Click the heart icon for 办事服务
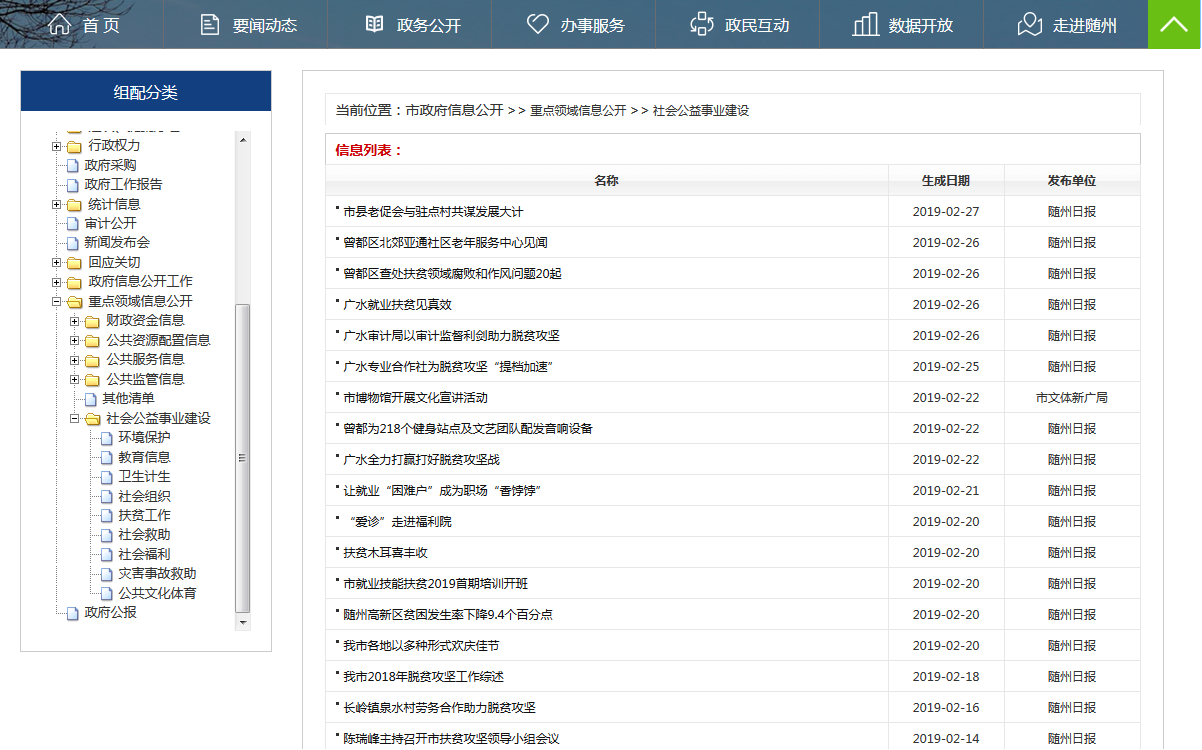 click(538, 24)
